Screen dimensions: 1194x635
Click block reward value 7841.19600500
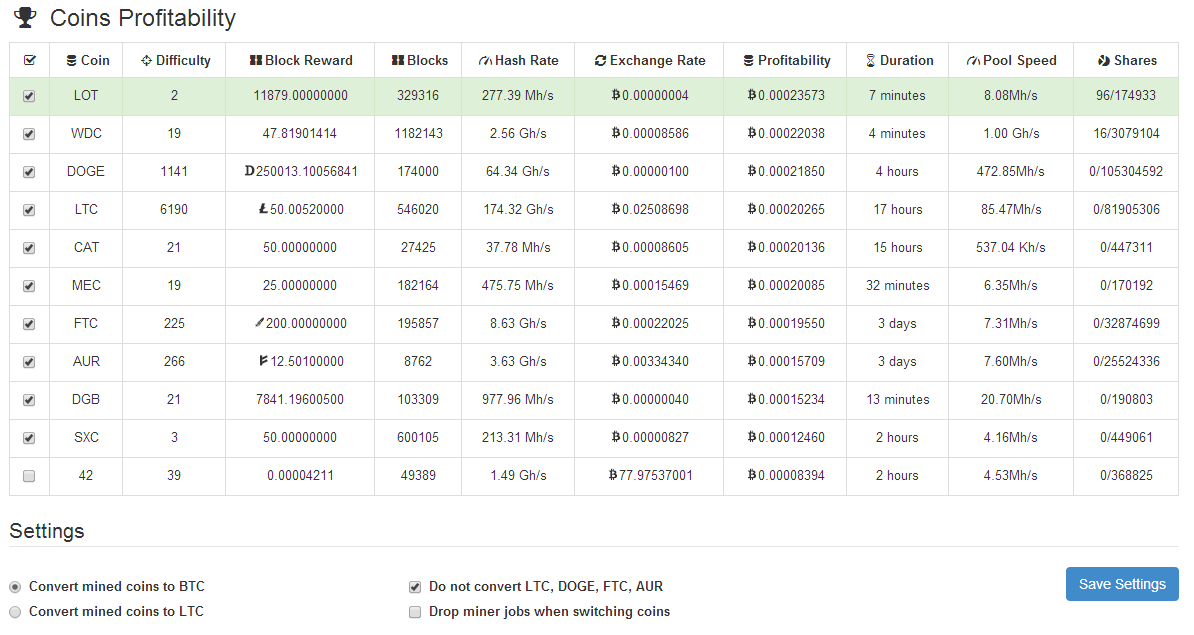pyautogui.click(x=300, y=400)
